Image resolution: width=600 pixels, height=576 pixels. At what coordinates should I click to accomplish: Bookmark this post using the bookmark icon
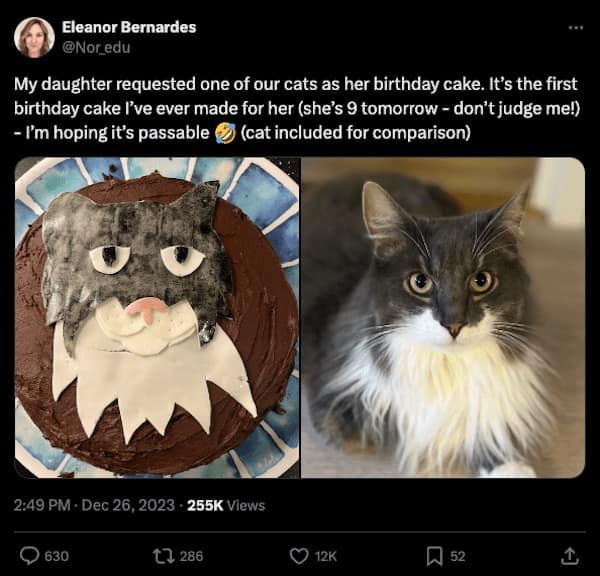434,555
